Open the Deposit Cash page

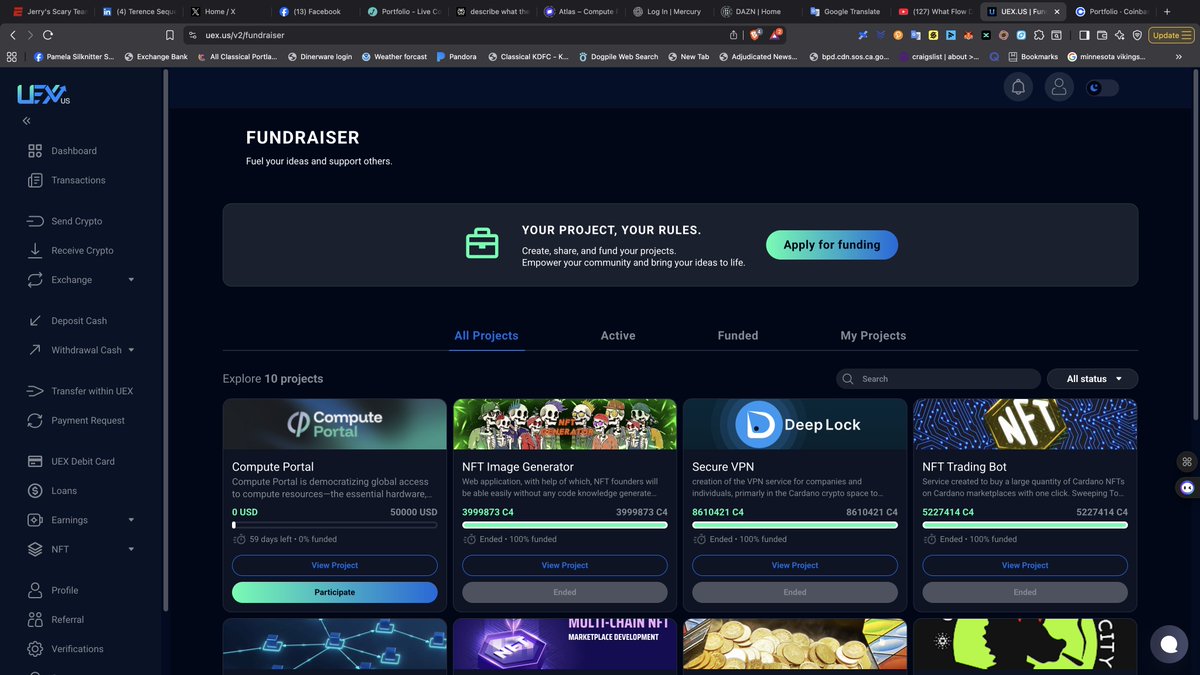77,320
